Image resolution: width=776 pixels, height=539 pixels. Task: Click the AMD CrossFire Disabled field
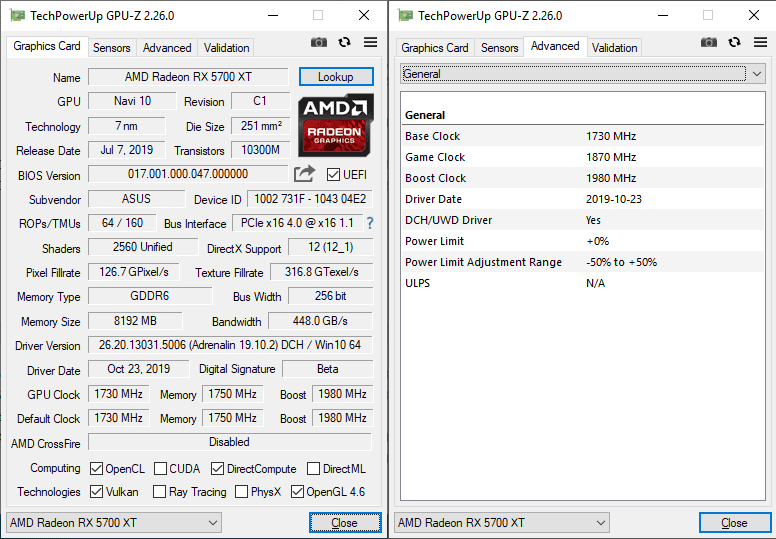(230, 442)
